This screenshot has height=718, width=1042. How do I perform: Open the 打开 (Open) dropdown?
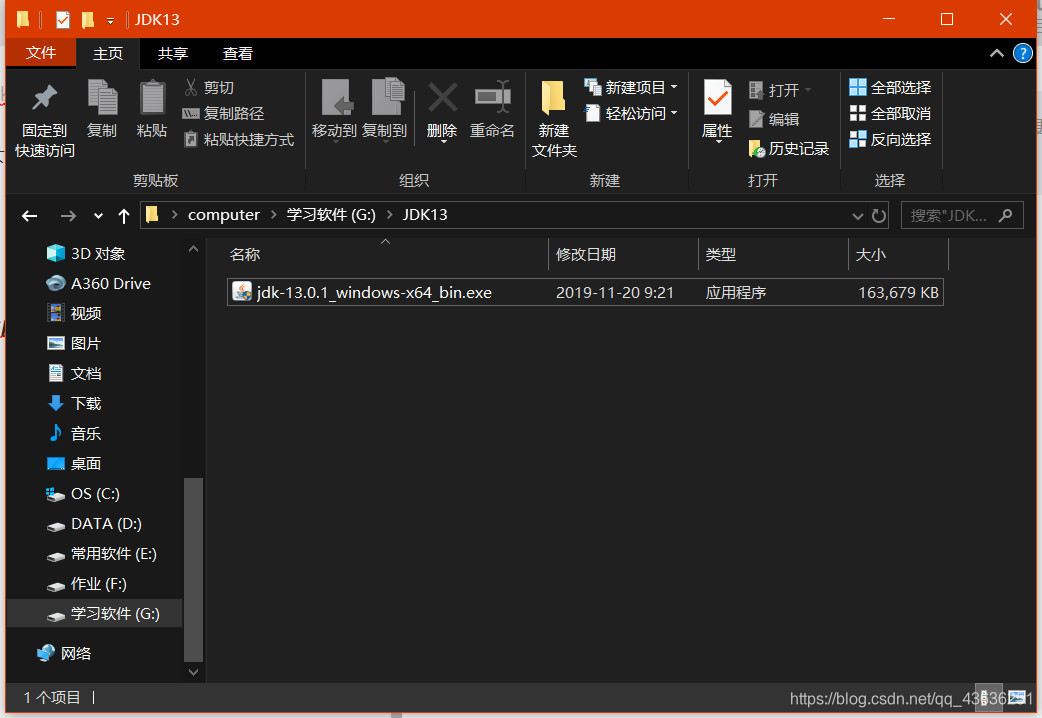pyautogui.click(x=808, y=90)
